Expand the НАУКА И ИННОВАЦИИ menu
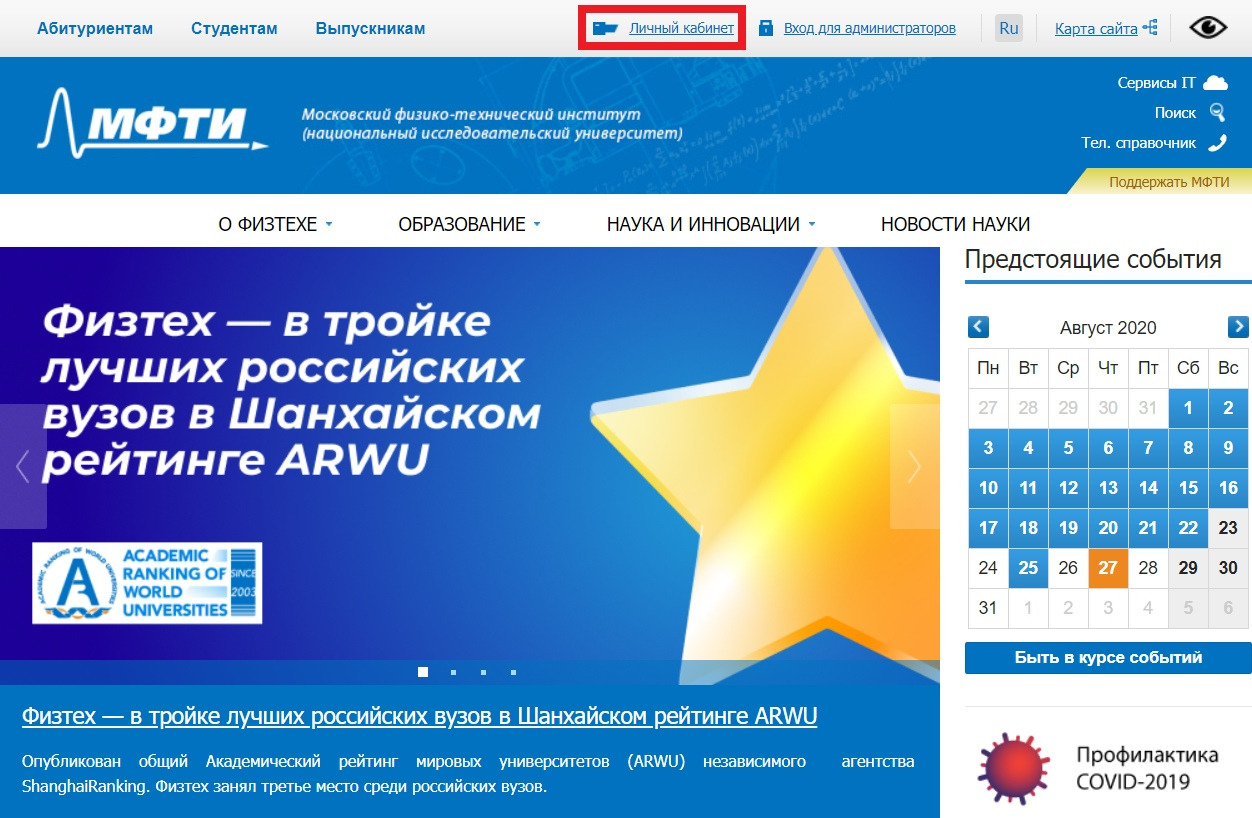This screenshot has height=818, width=1252. pos(711,224)
